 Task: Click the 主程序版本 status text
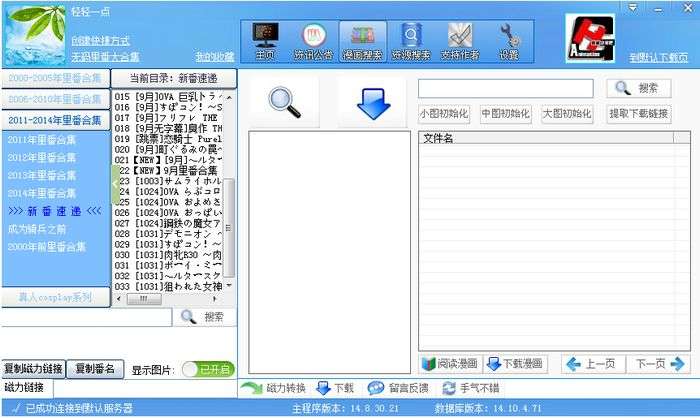click(x=345, y=408)
